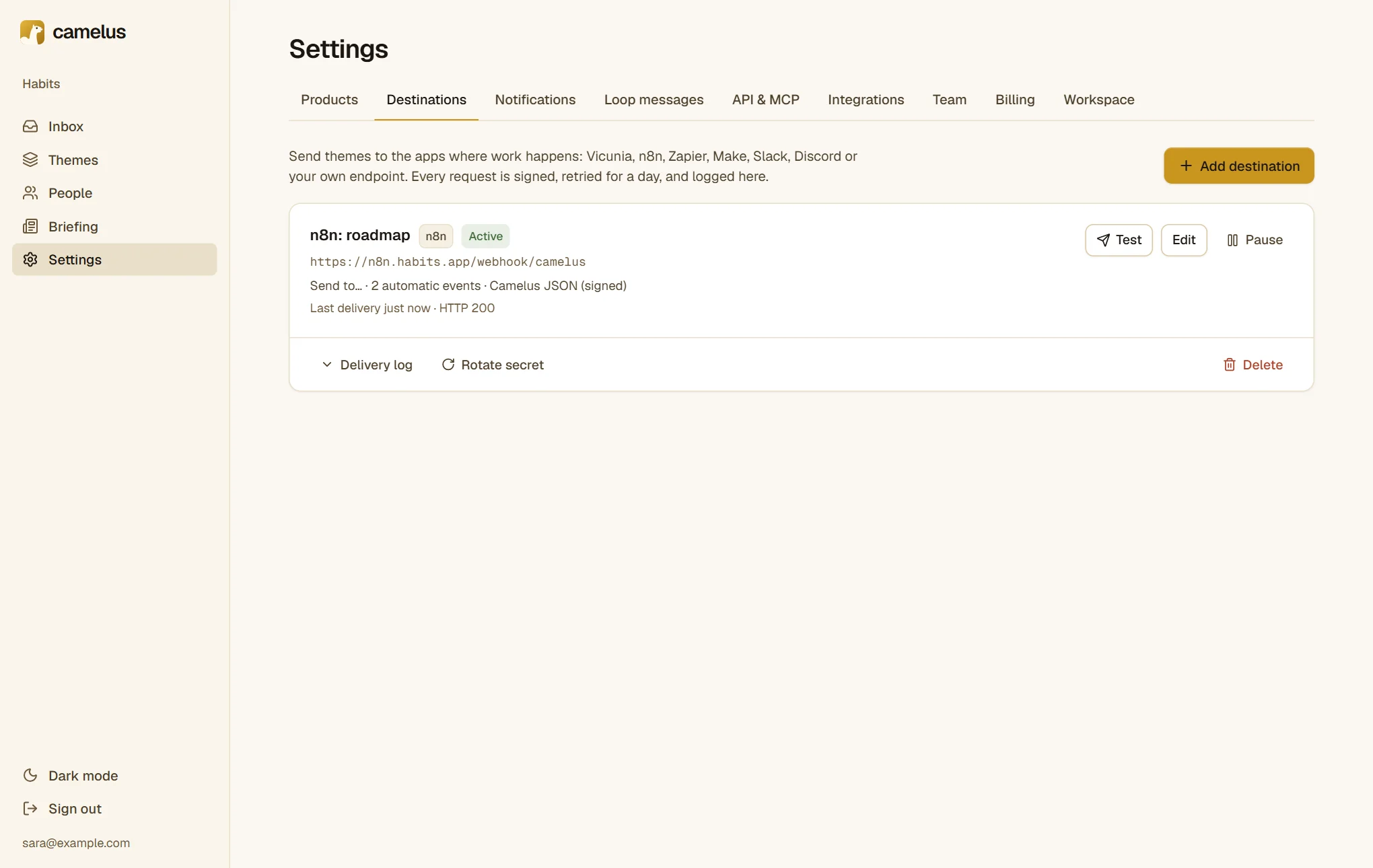Click the sara@example.com account email
Image resolution: width=1373 pixels, height=868 pixels.
(76, 843)
